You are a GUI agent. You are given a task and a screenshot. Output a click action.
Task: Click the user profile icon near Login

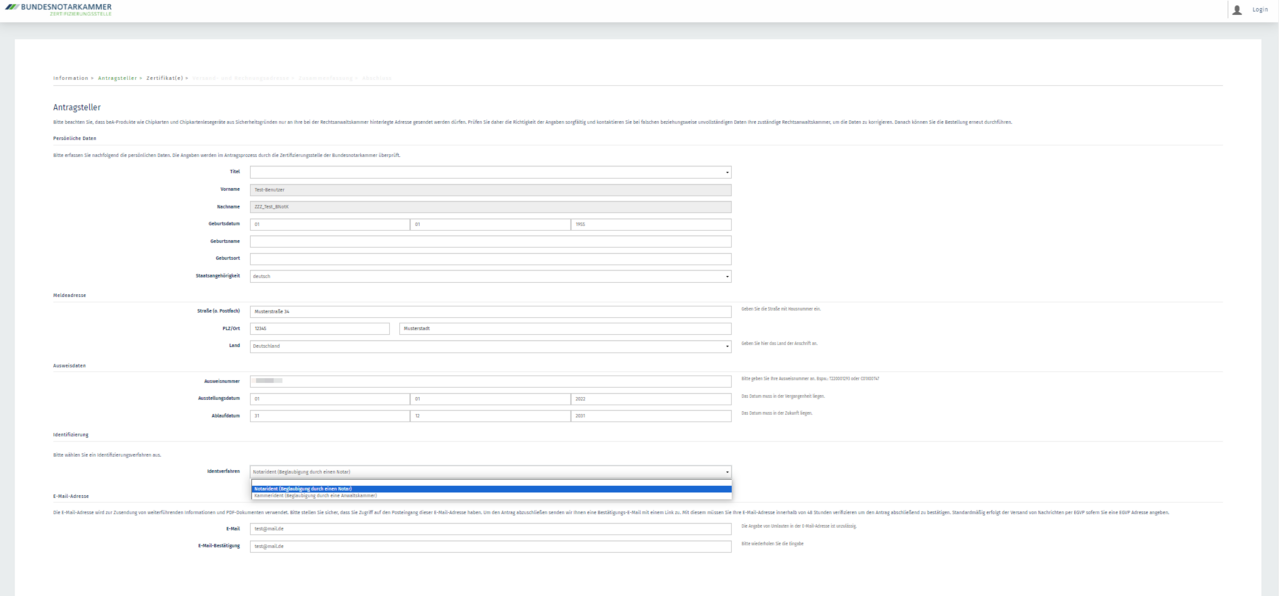click(1237, 9)
